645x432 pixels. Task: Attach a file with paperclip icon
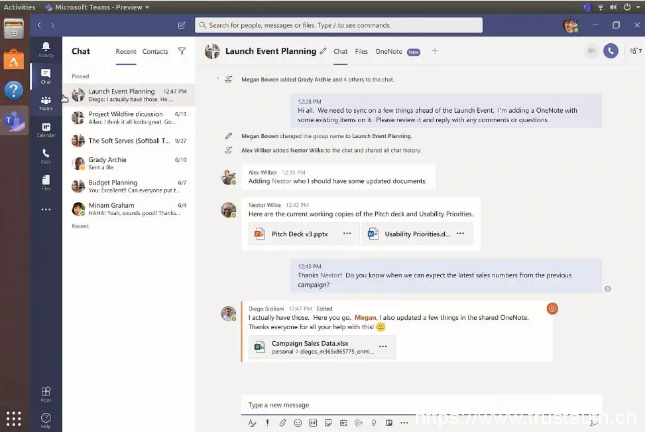(x=283, y=423)
